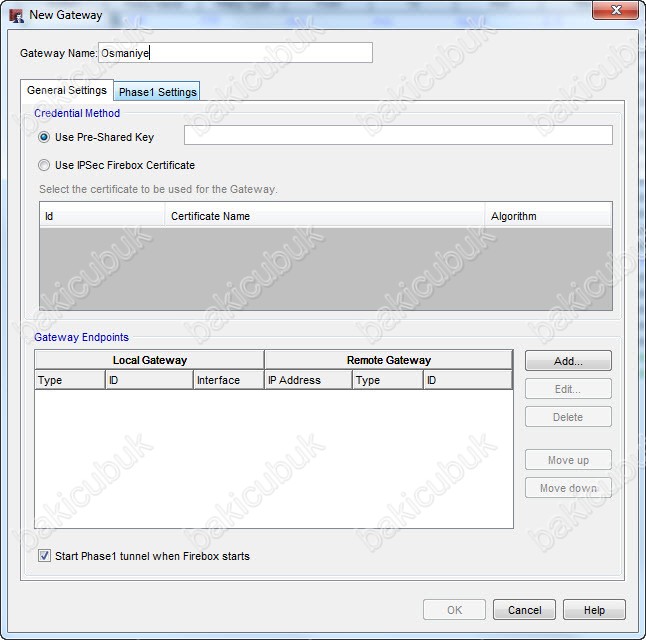Click the Local Gateway header
This screenshot has height=640, width=646.
pyautogui.click(x=149, y=360)
